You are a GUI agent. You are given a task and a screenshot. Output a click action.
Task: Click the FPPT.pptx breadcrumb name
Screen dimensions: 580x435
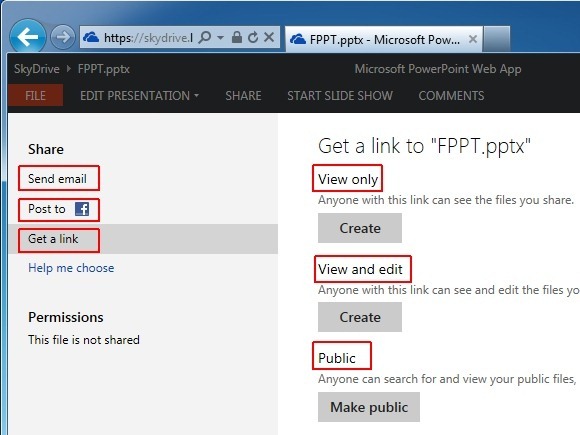pos(104,69)
